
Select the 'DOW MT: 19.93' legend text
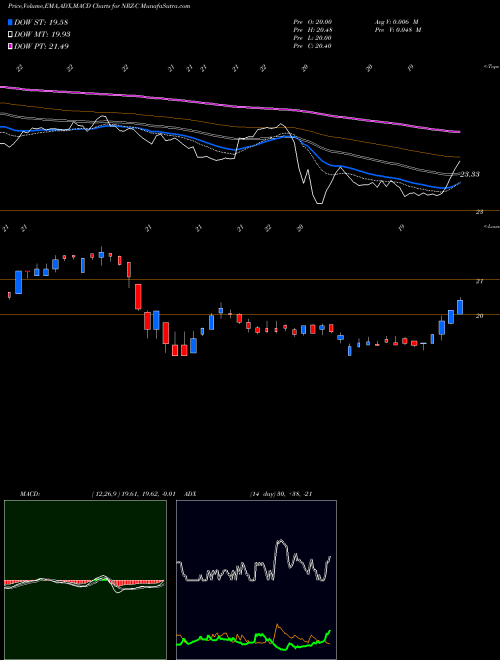click(x=43, y=35)
